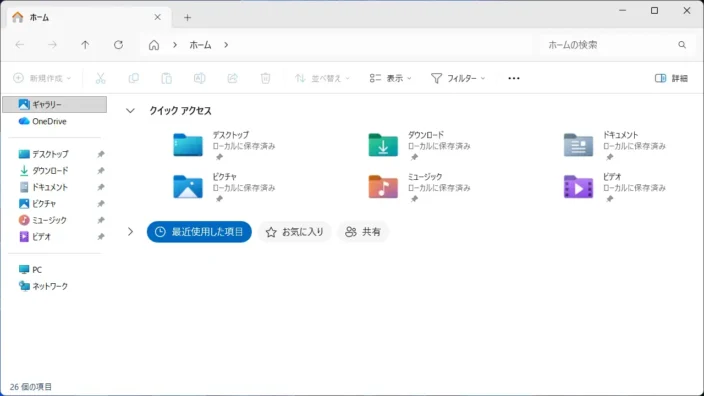Open the フィルター filter dropdown
Viewport: 704px width, 396px height.
[458, 78]
